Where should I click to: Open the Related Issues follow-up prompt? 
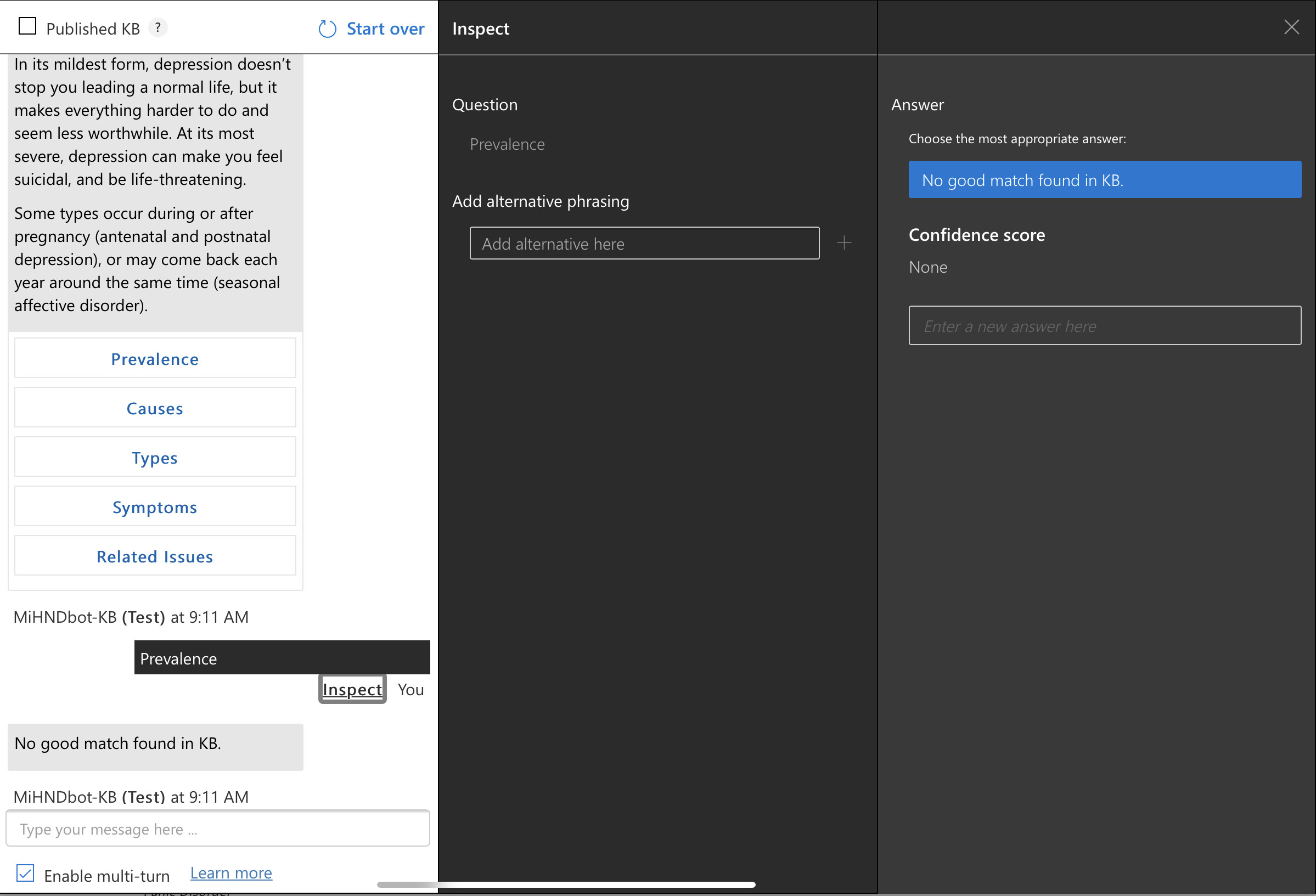[155, 556]
